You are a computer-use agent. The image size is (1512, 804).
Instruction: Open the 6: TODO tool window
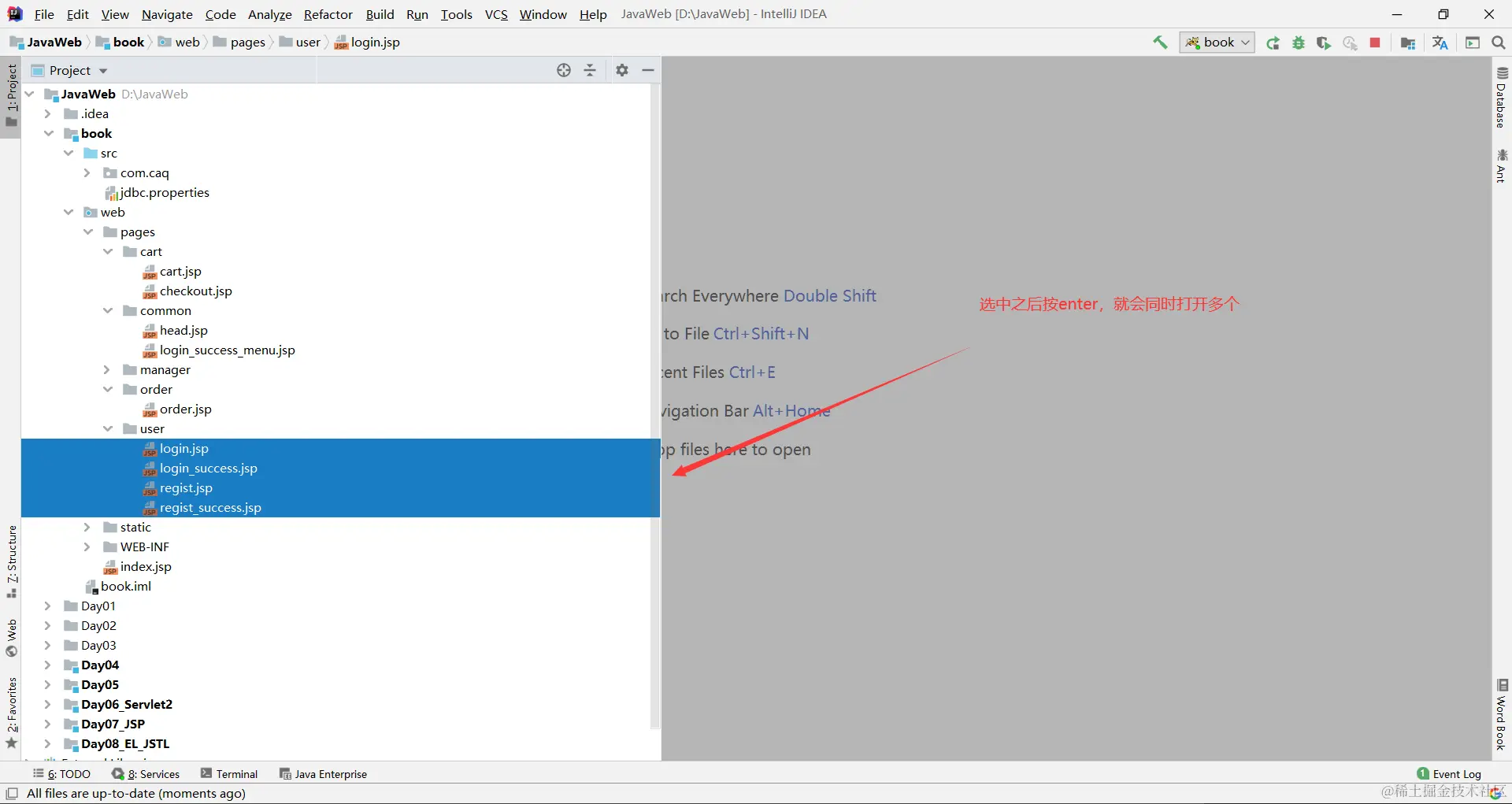[x=61, y=774]
